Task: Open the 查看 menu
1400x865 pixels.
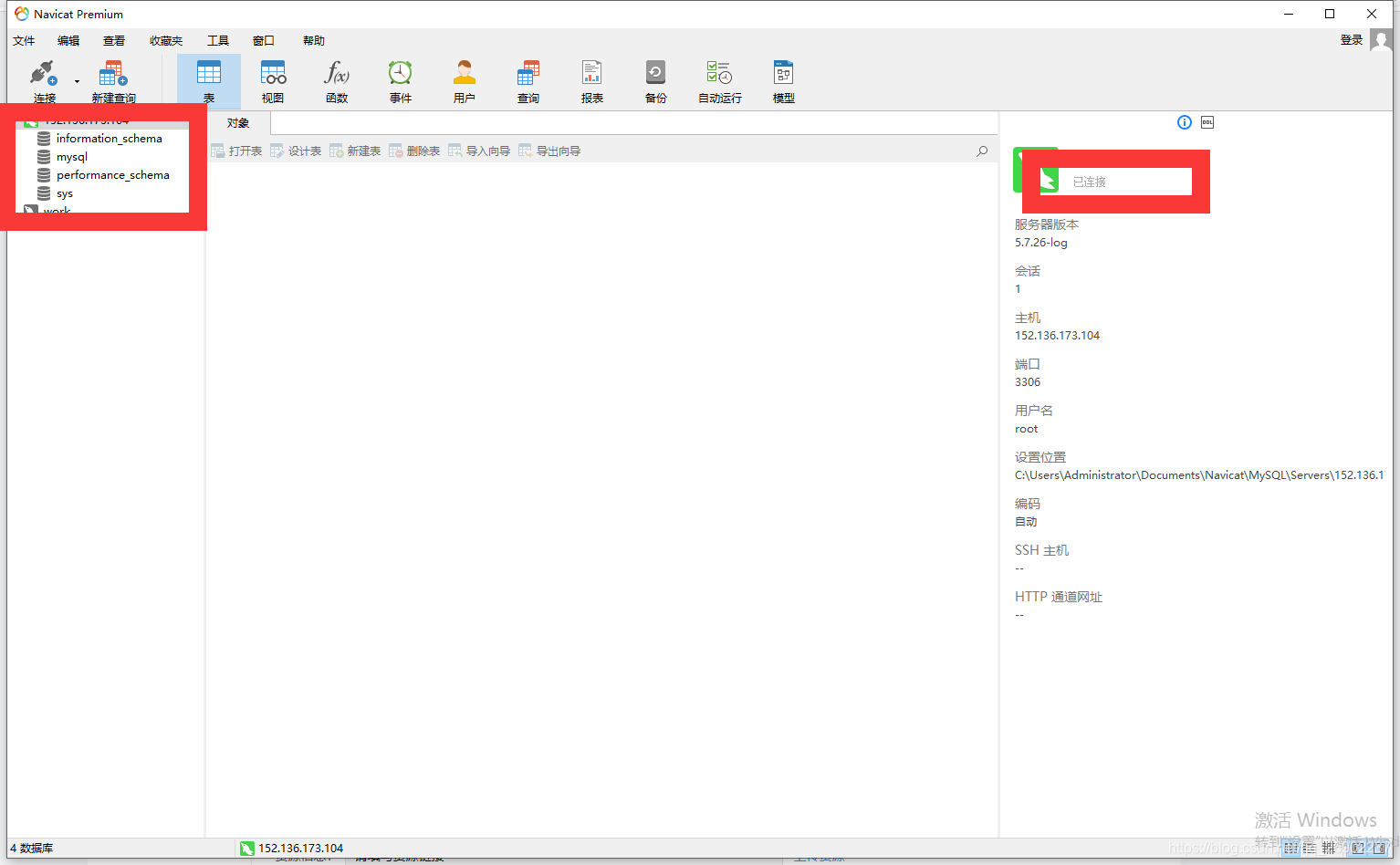Action: pyautogui.click(x=114, y=40)
